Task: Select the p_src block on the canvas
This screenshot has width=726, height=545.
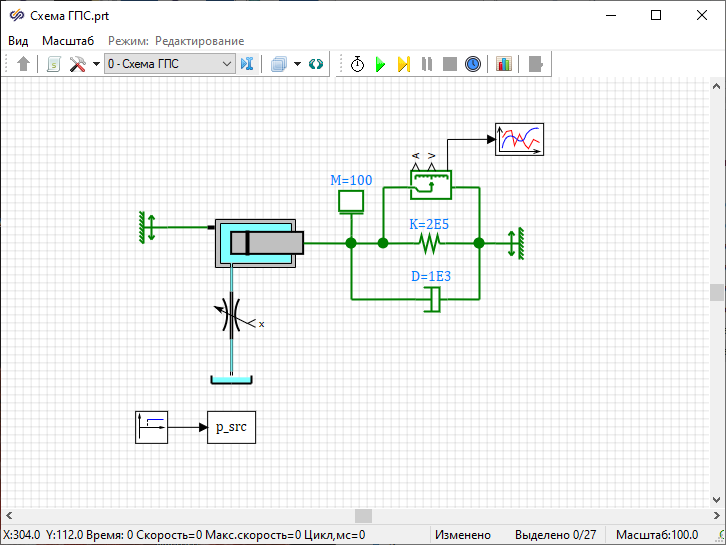Action: (x=231, y=427)
